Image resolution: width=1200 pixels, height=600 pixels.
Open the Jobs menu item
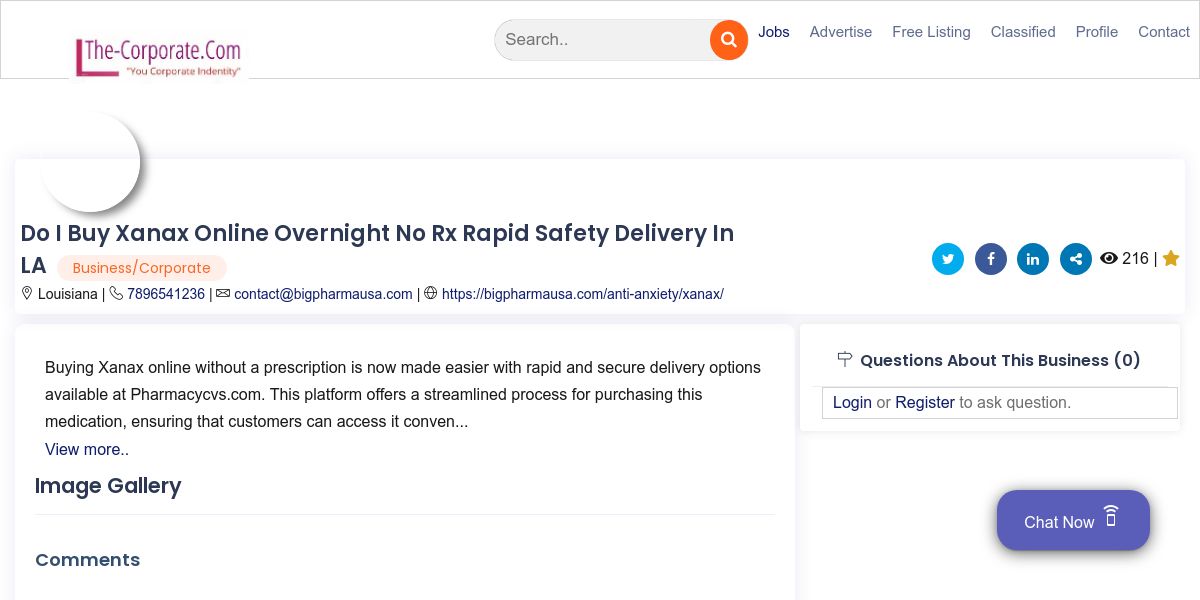[x=774, y=32]
